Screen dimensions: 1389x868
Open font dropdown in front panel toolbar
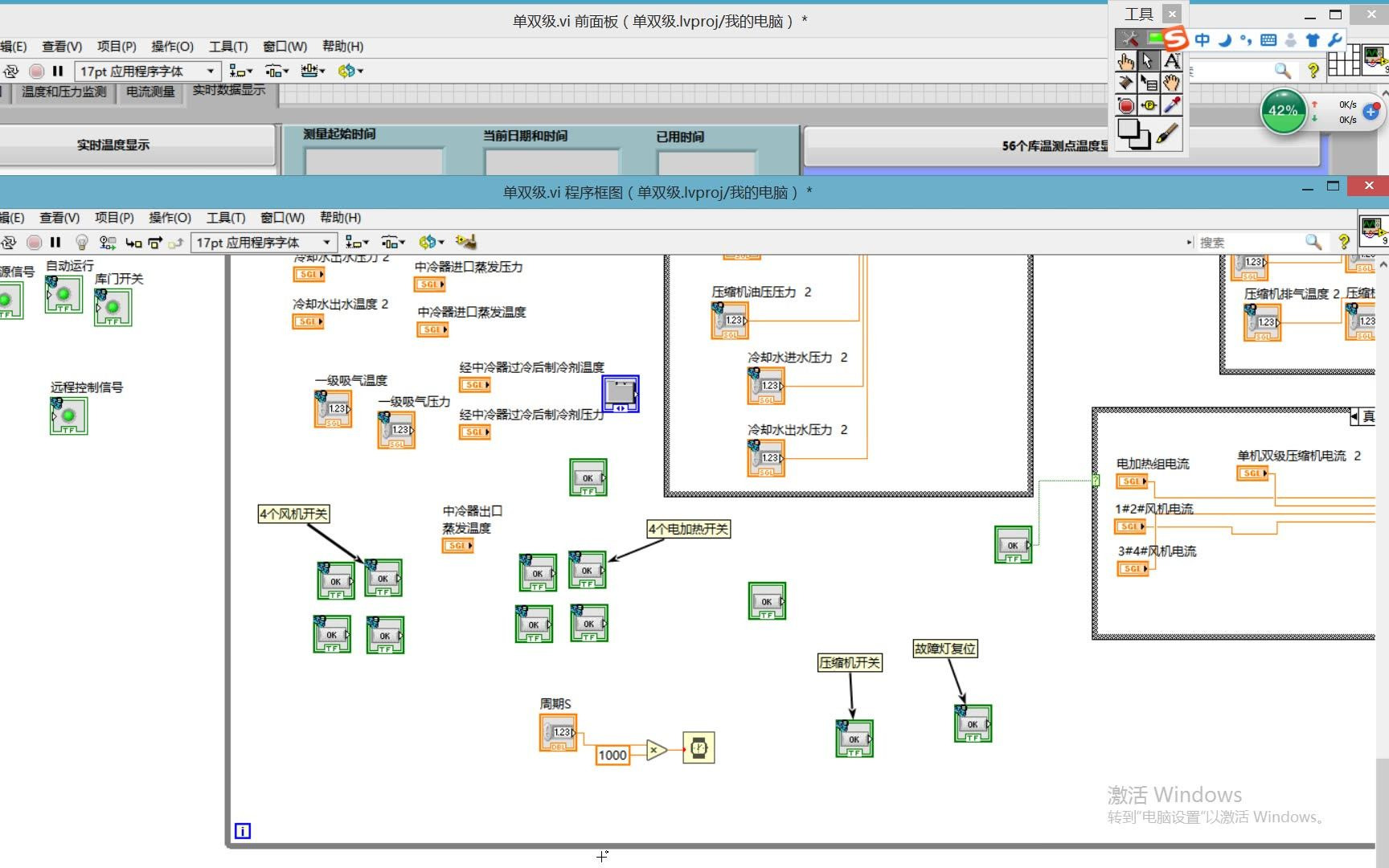[147, 71]
